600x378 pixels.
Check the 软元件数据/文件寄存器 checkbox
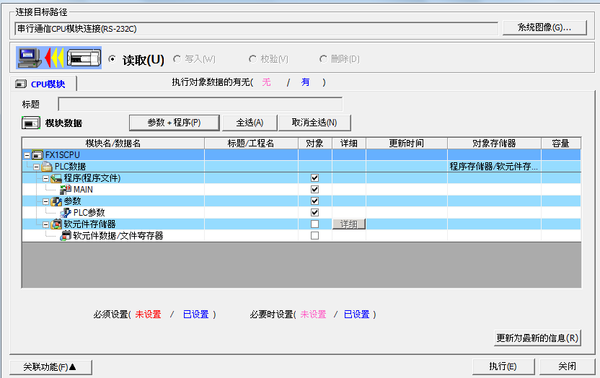(315, 236)
